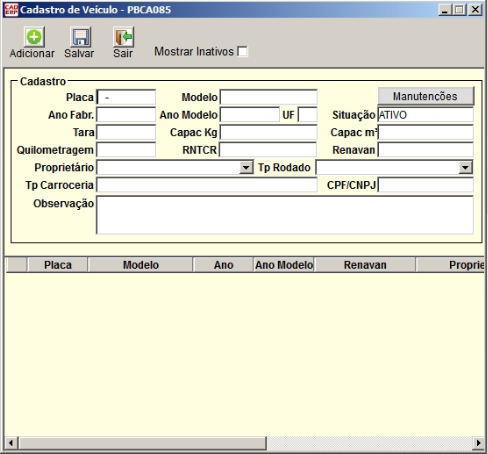Viewport: 488px width, 454px height.
Task: Click the horizontal scrollbar left arrow
Action: [x=11, y=443]
